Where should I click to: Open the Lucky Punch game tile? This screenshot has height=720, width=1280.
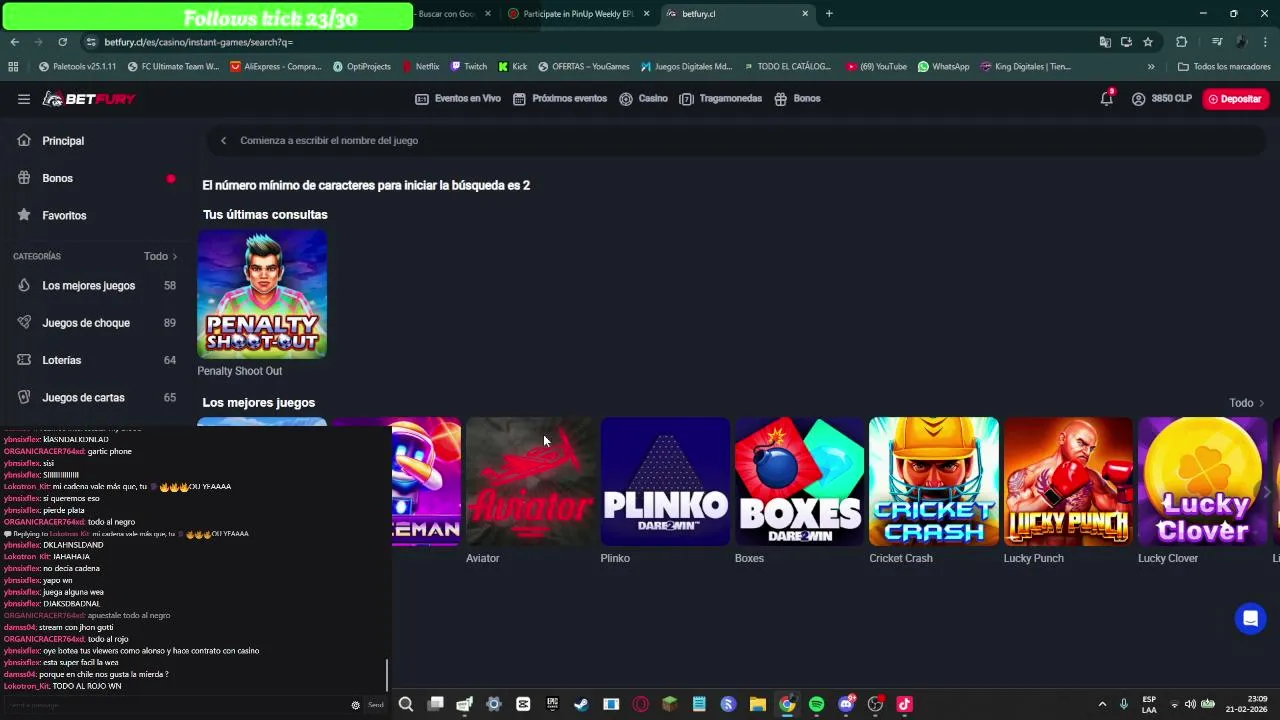tap(1068, 481)
